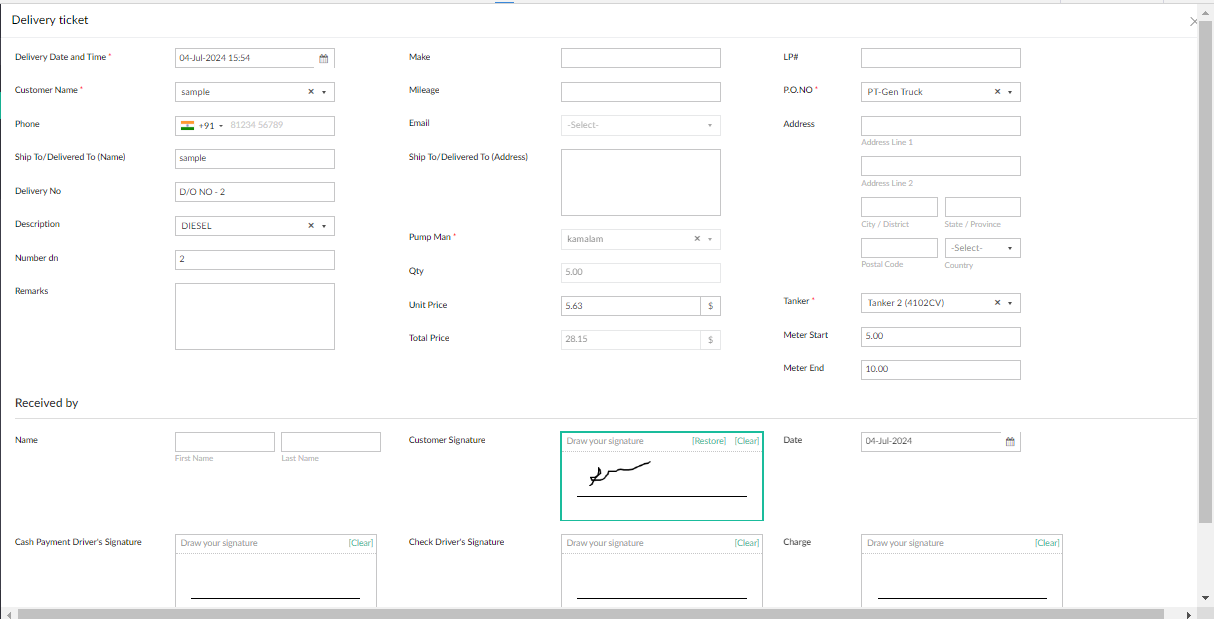Screen dimensions: 1214x619
Task: Open the Tanker dropdown list
Action: (1012, 302)
